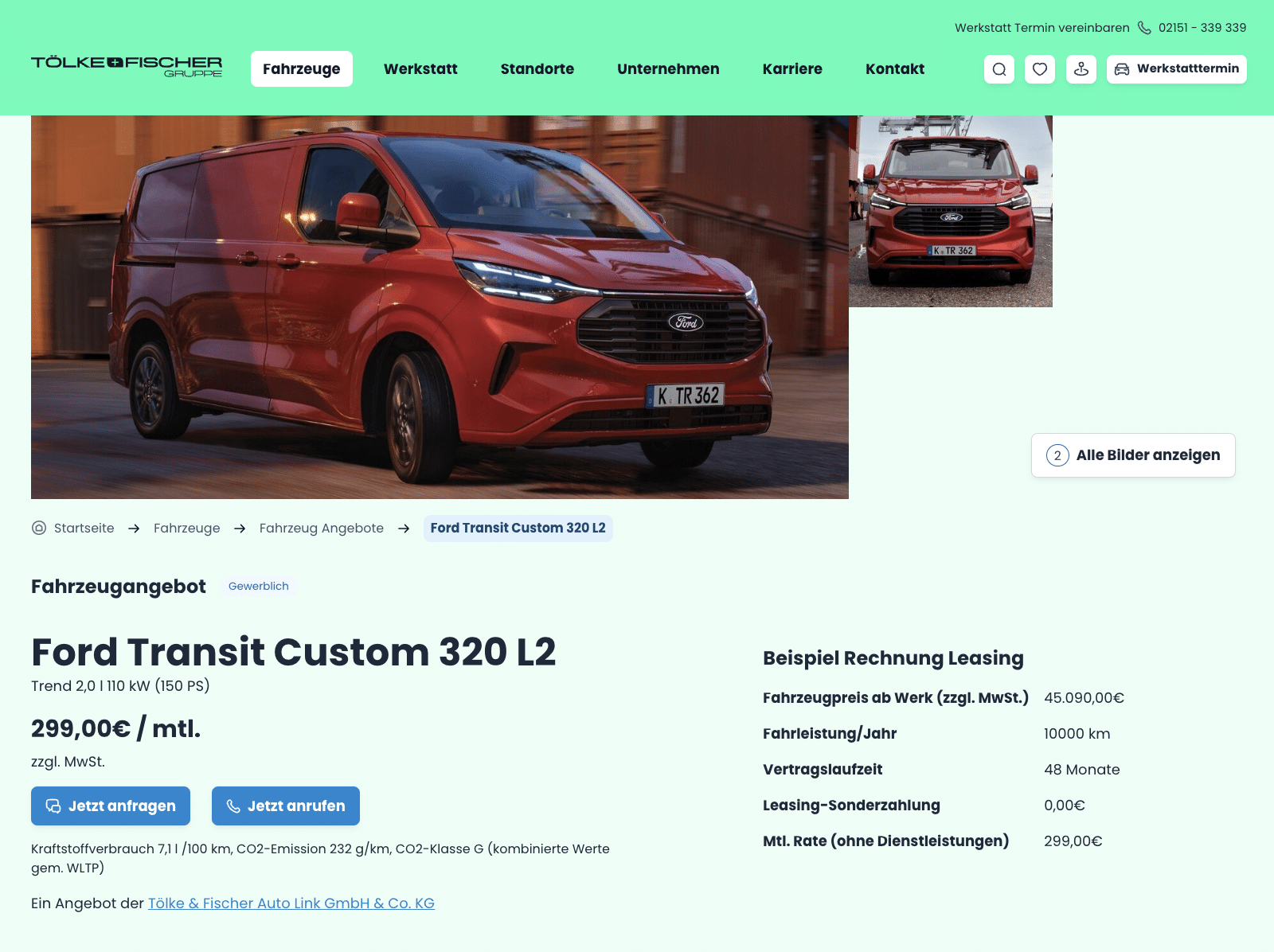Open the location pin map icon
This screenshot has width=1274, height=952.
[1081, 69]
